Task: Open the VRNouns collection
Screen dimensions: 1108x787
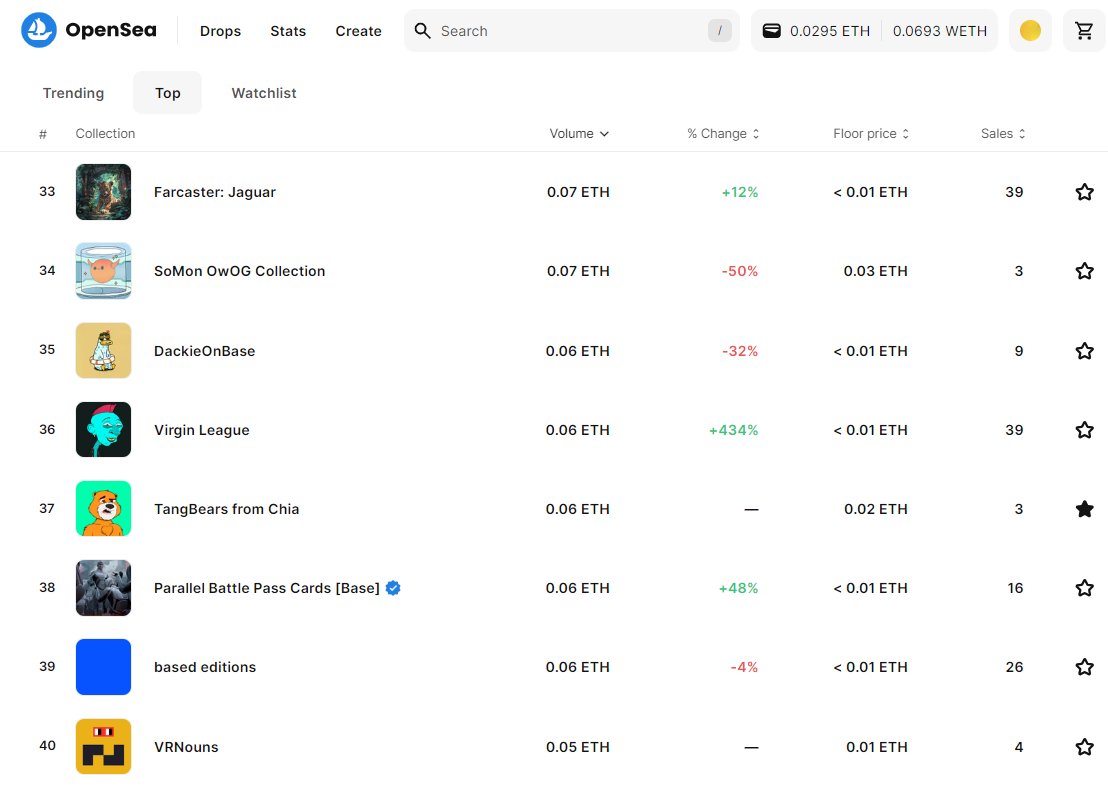Action: [x=186, y=747]
